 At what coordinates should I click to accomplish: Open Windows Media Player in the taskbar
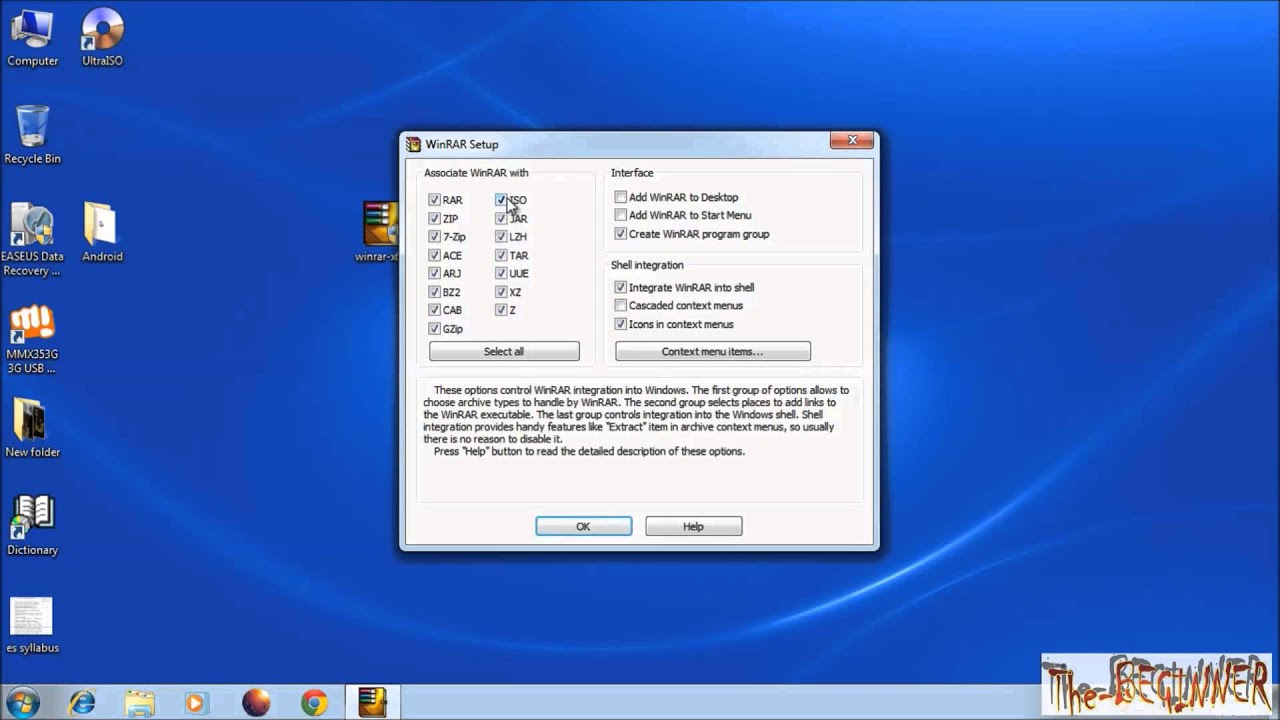click(197, 702)
